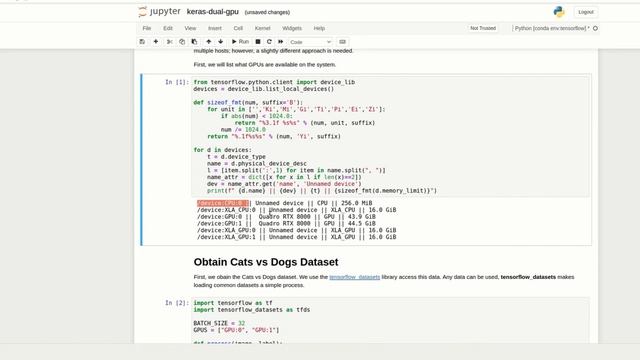Open the File menu

(147, 28)
